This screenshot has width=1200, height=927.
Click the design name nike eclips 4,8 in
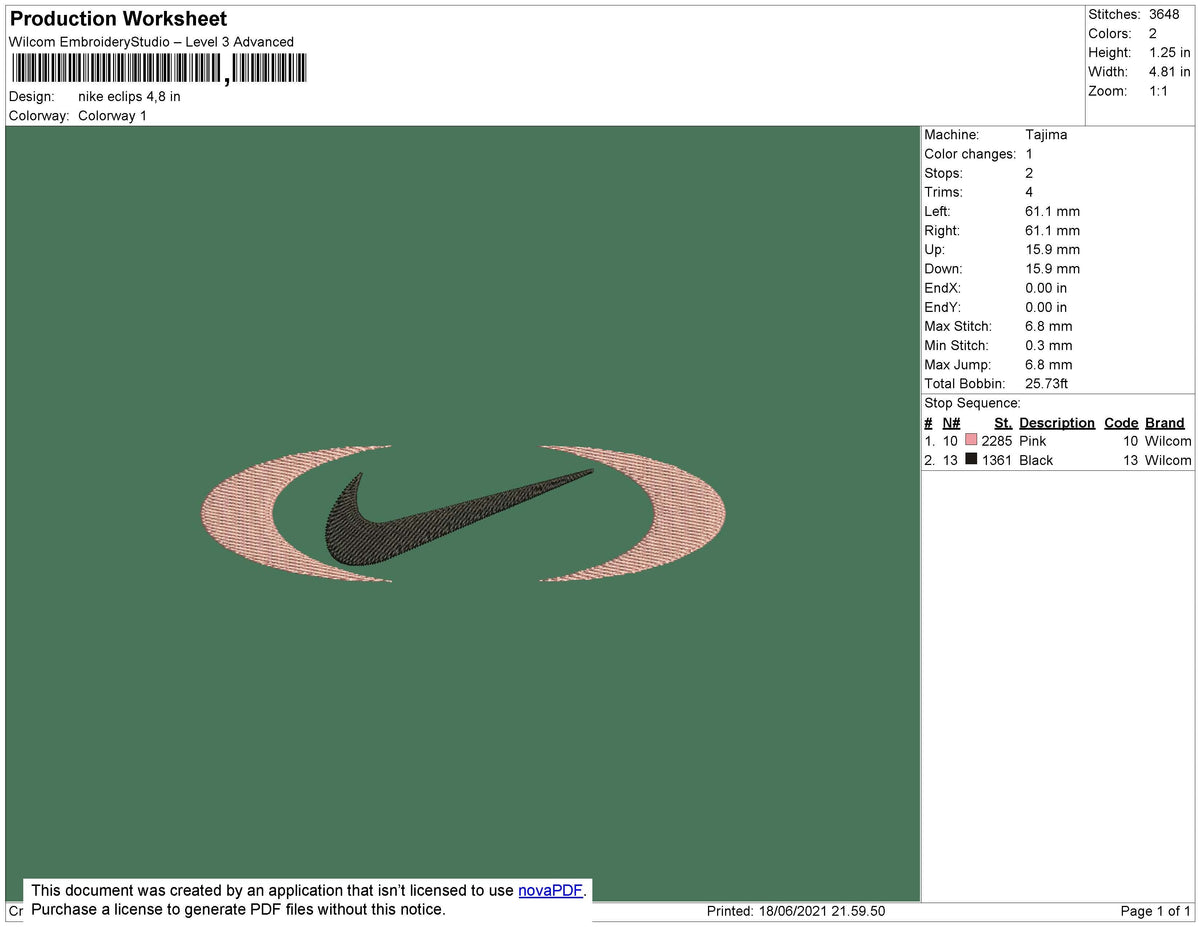coord(128,96)
